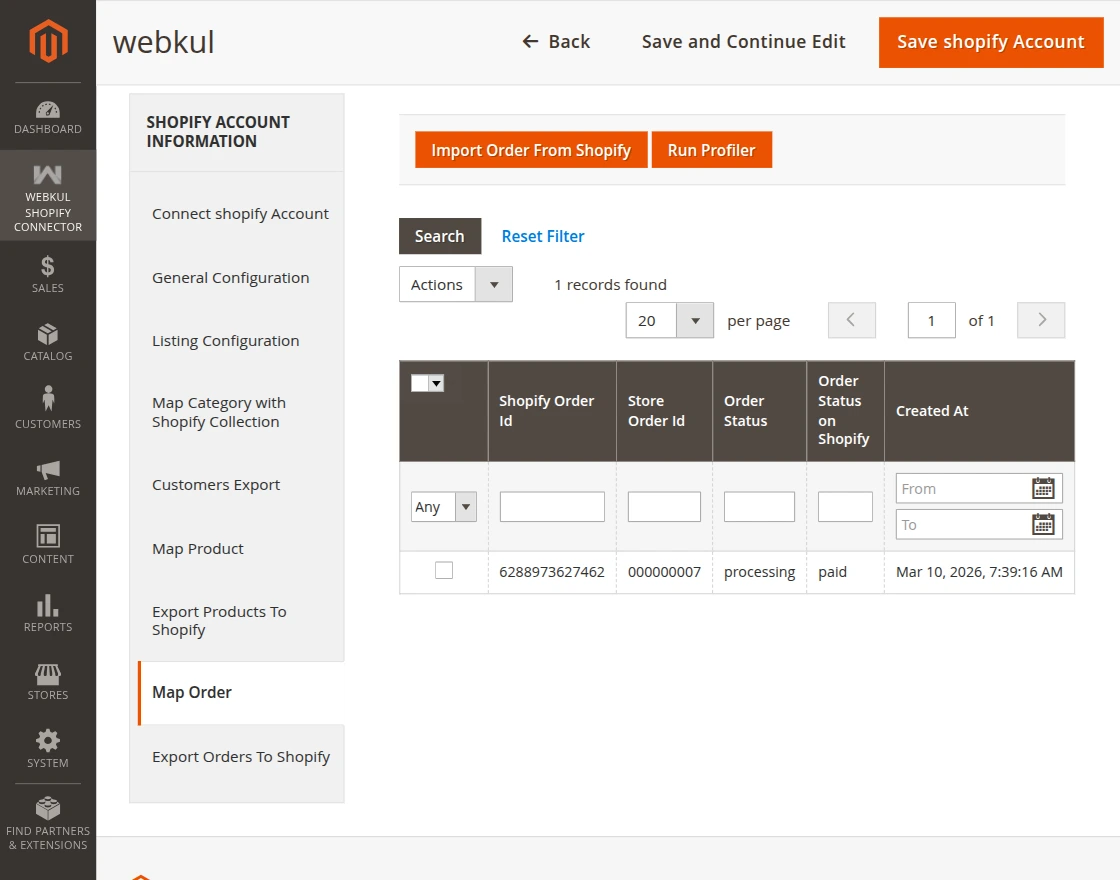The height and width of the screenshot is (880, 1120).
Task: Open Webkul Shopify Connector sidebar menu
Action: click(48, 196)
